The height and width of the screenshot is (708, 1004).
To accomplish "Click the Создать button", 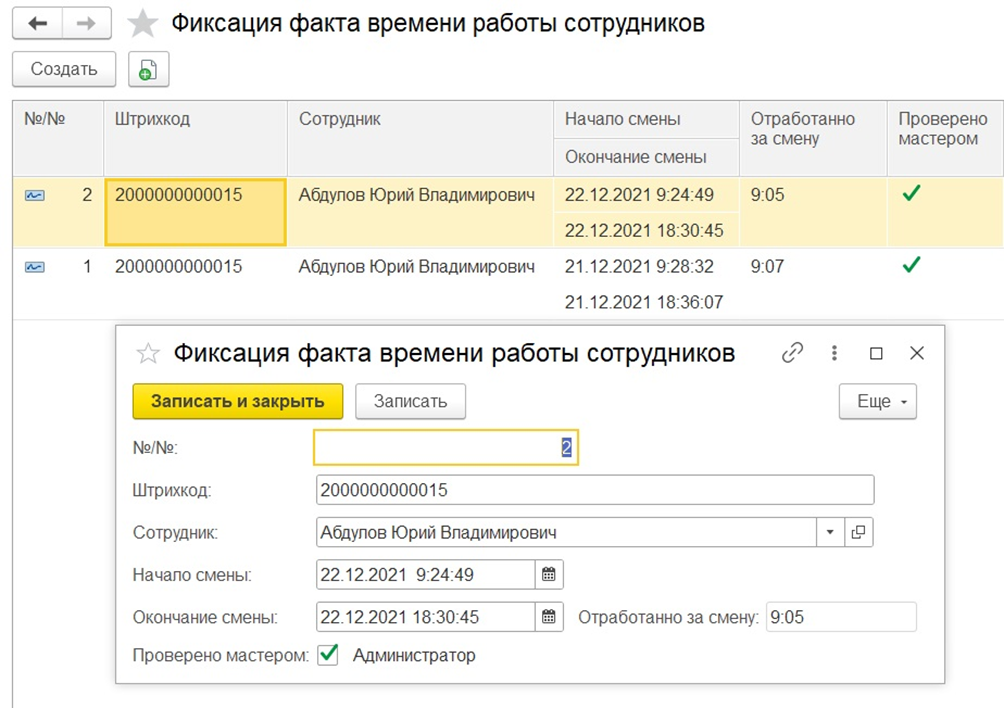I will click(64, 69).
